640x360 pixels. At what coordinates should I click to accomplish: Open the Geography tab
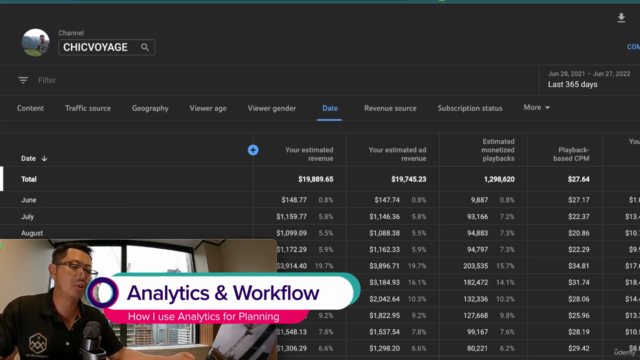coord(150,108)
